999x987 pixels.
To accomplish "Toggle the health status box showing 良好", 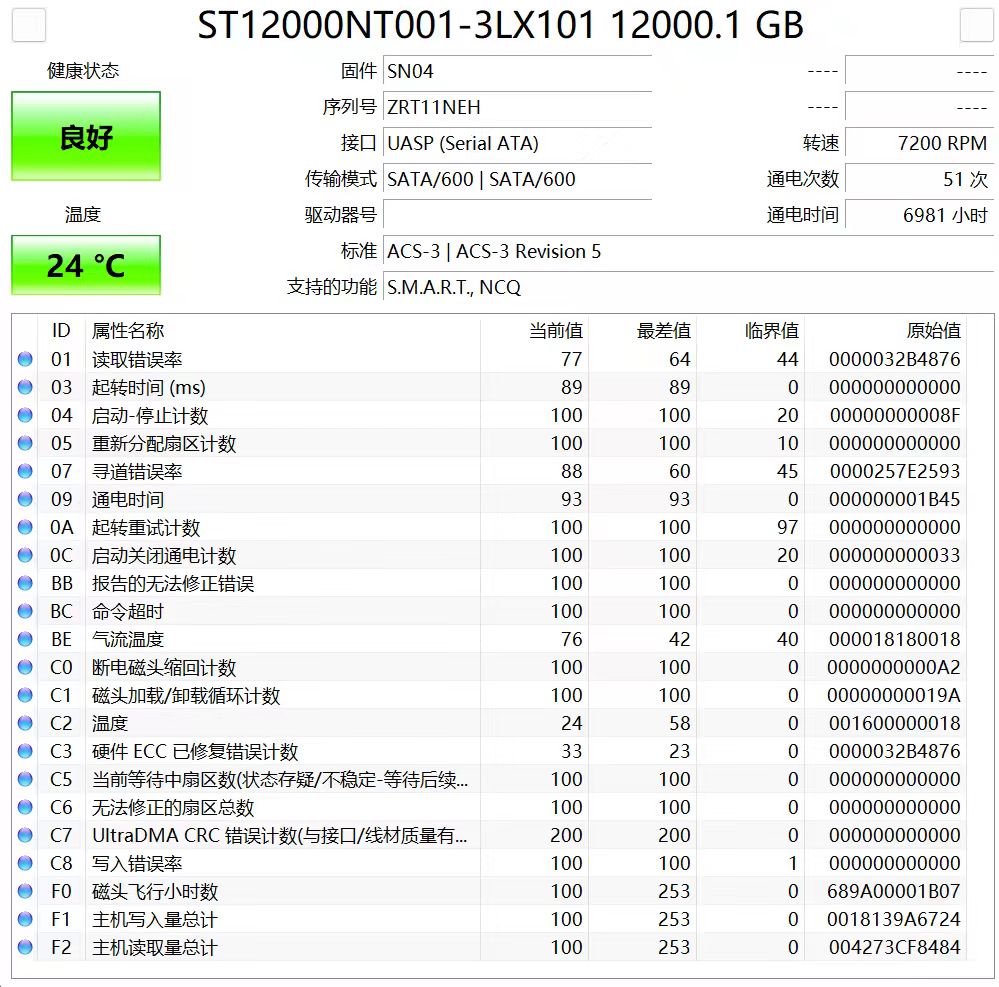I will (85, 135).
